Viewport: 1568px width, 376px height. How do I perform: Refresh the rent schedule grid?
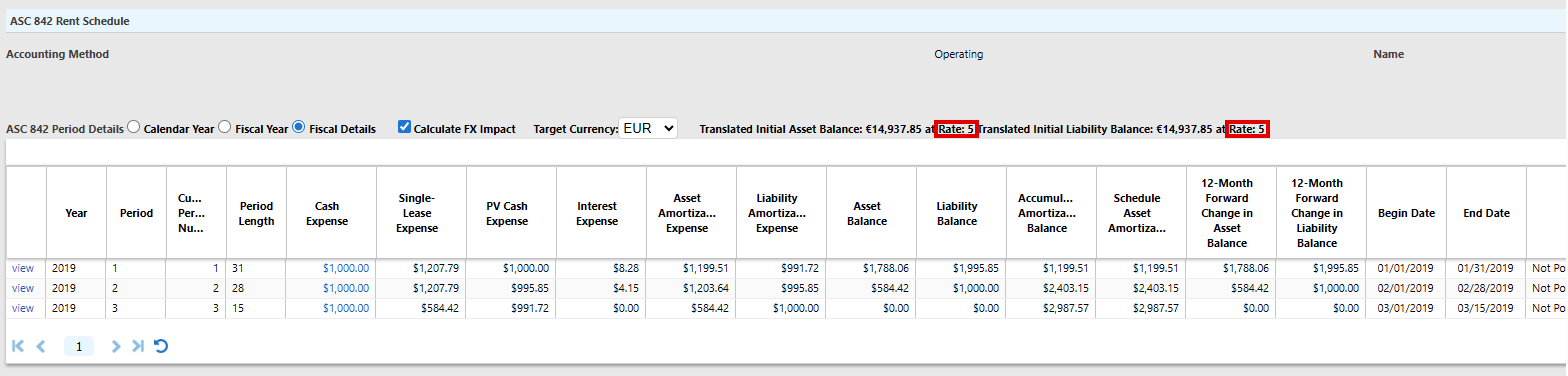(160, 346)
